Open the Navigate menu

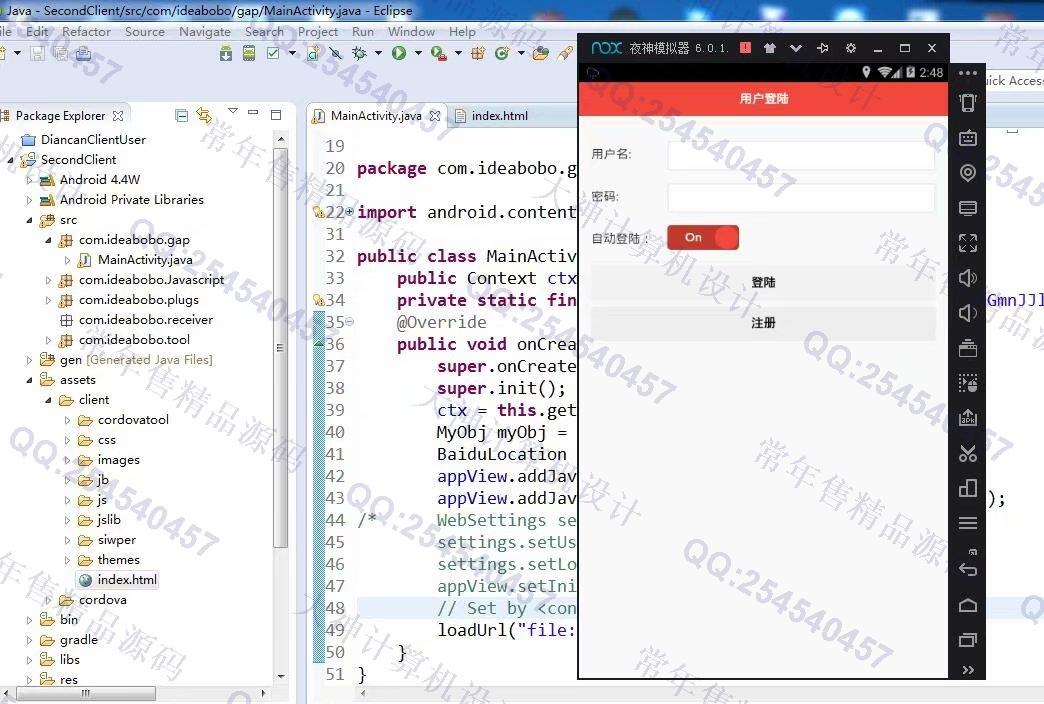[x=204, y=31]
